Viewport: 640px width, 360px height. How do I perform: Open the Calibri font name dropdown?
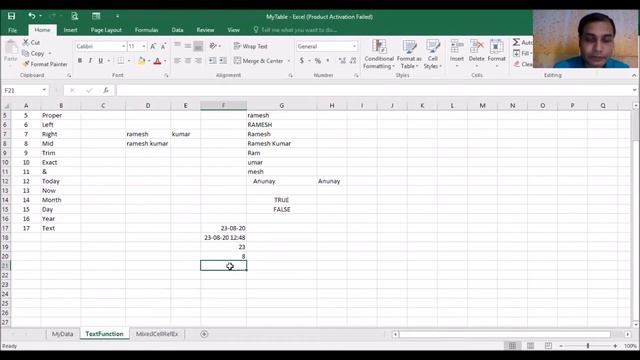coord(123,47)
